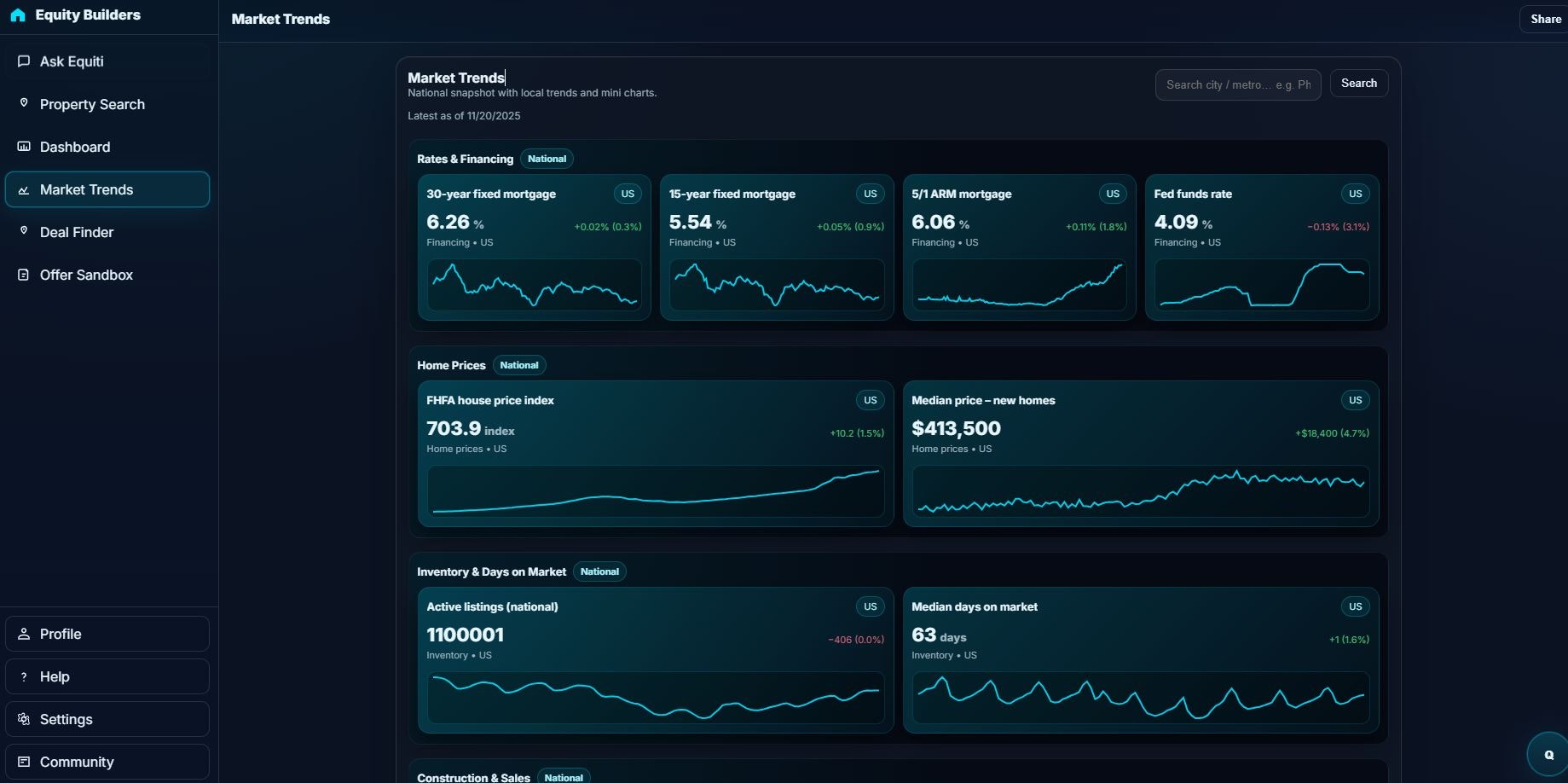Open the National selector beside Home Prices
Screen dimensions: 1568x783
pyautogui.click(x=519, y=365)
